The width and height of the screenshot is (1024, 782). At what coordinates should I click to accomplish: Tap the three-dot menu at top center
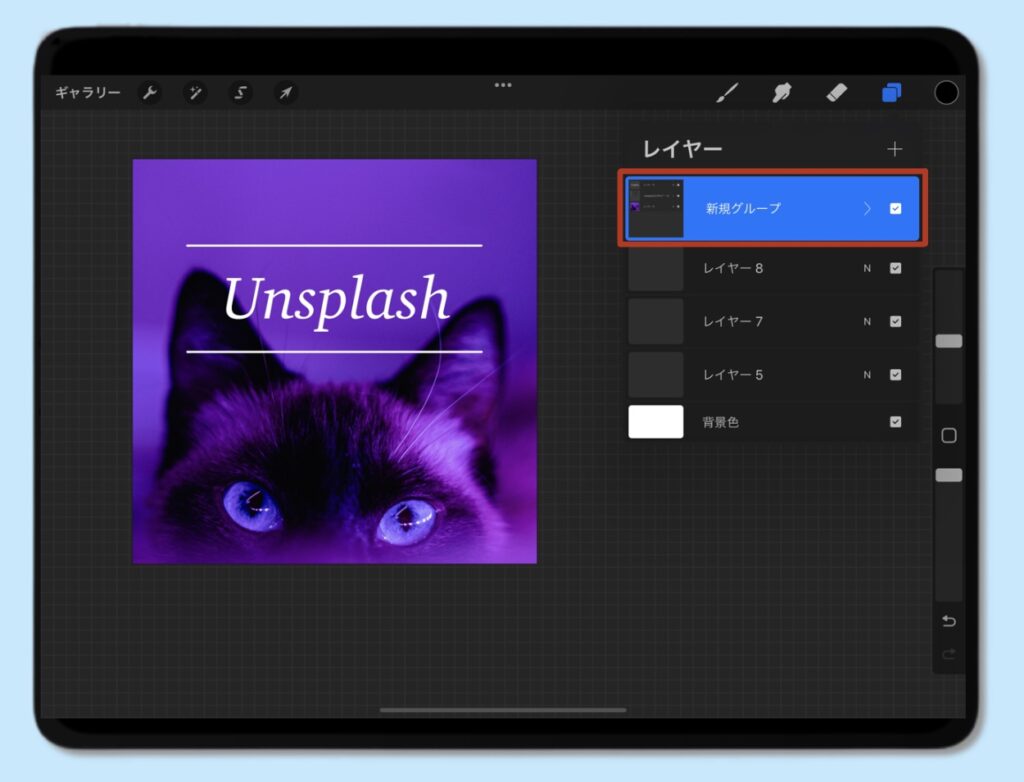tap(503, 85)
